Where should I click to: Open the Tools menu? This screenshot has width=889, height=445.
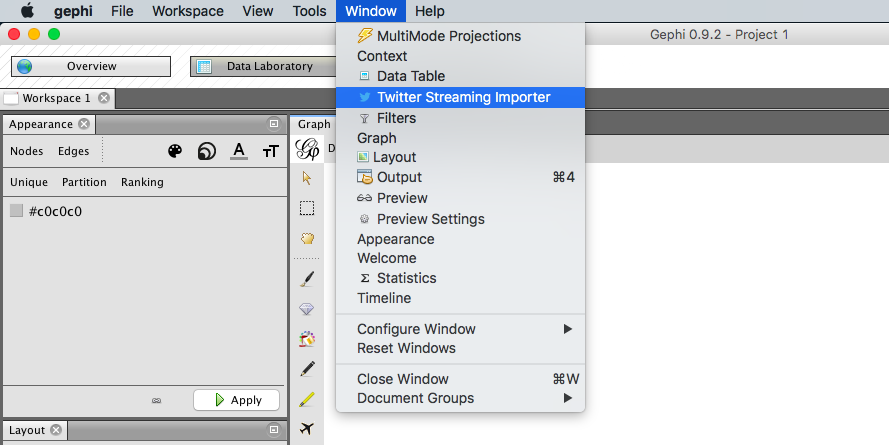click(310, 11)
